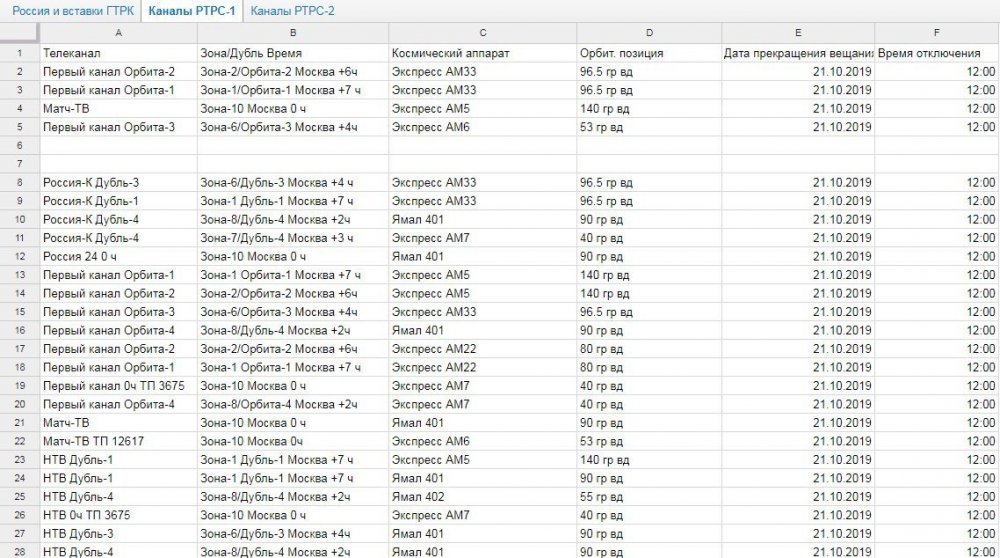The width and height of the screenshot is (1000, 558).
Task: Click the Время отключения header cell
Action: [936, 53]
